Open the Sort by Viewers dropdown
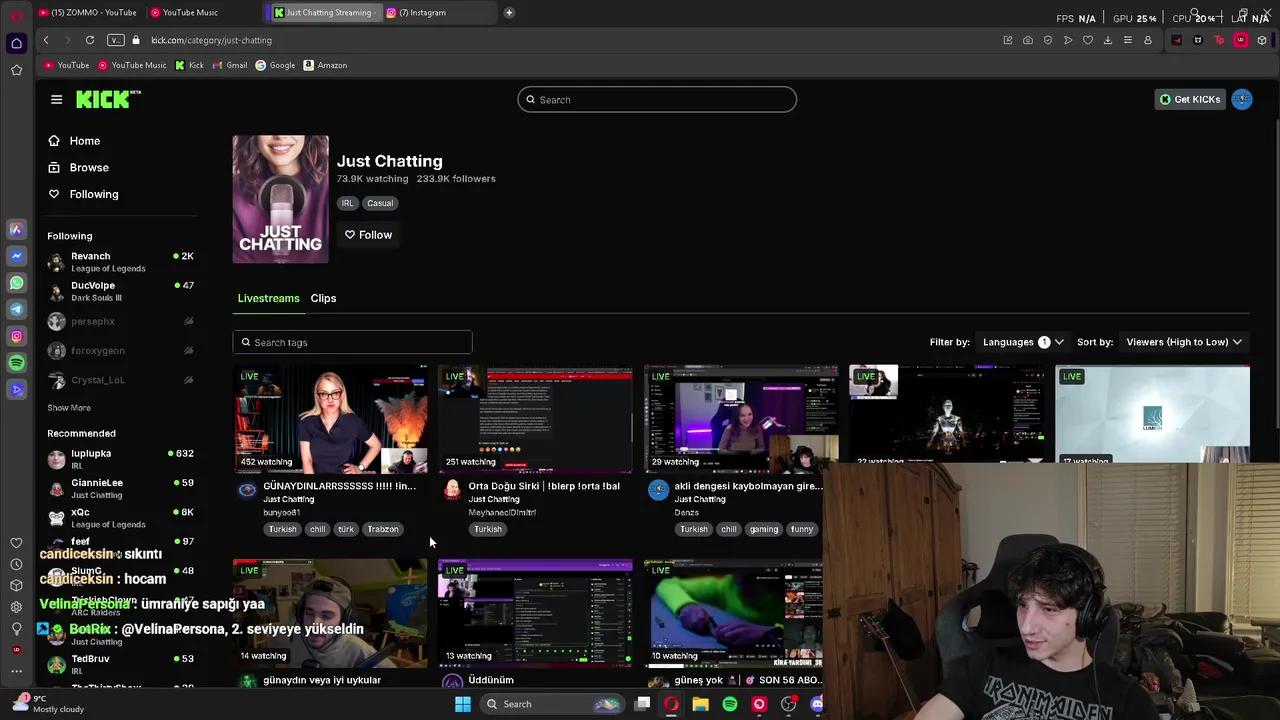This screenshot has height=720, width=1280. (1184, 342)
